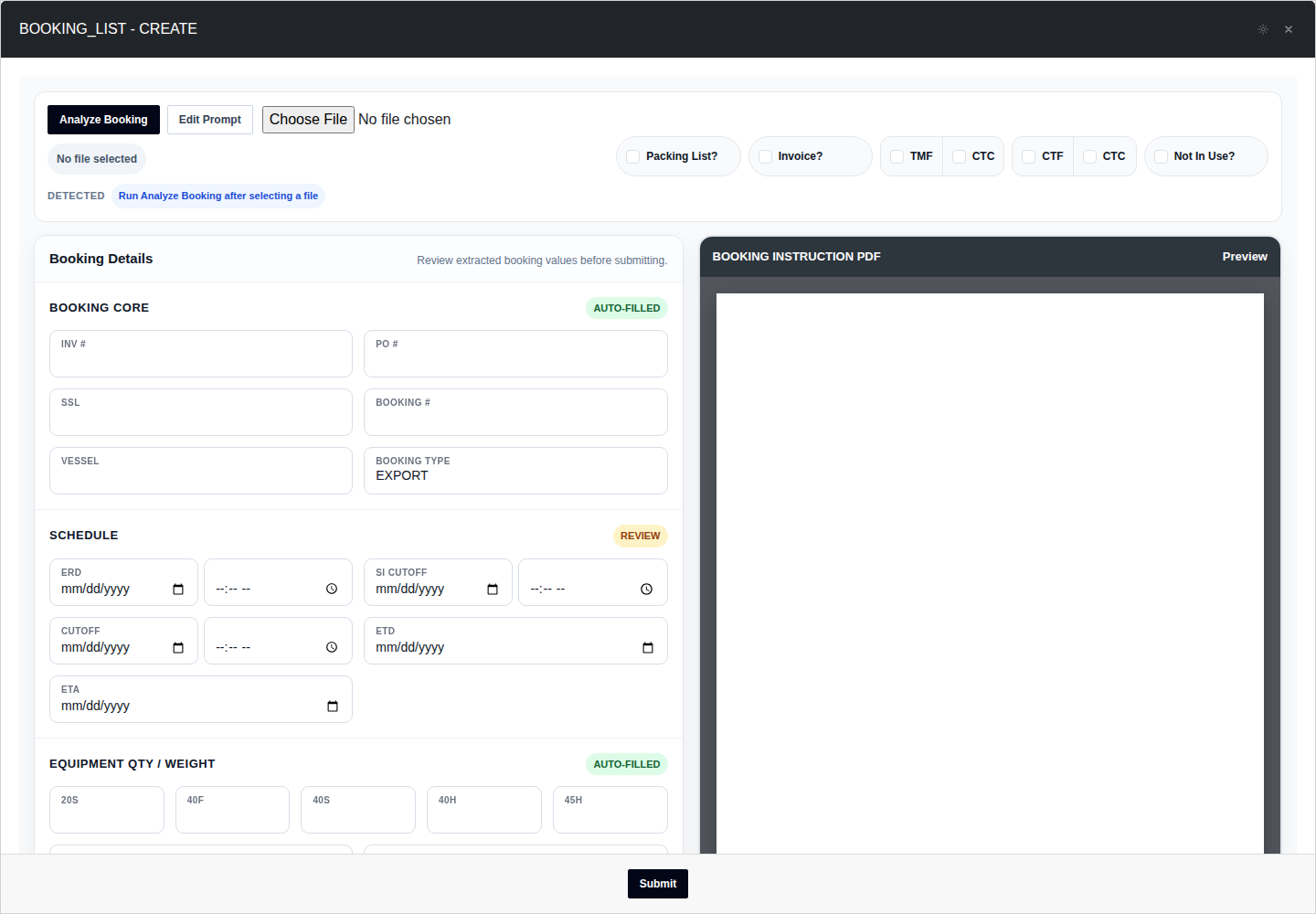Viewport: 1316px width, 914px height.
Task: Click the 40H quantity field
Action: pos(484,810)
